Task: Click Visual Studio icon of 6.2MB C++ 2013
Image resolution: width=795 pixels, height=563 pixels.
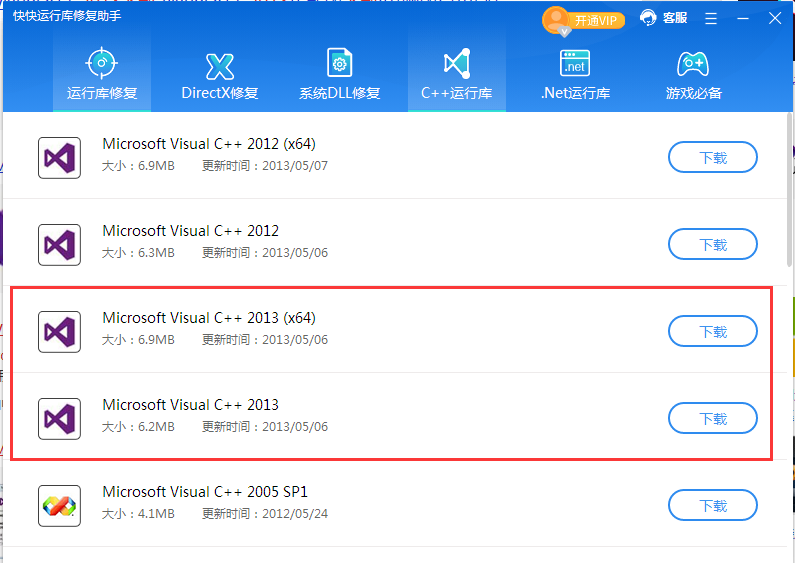Action: [x=59, y=418]
